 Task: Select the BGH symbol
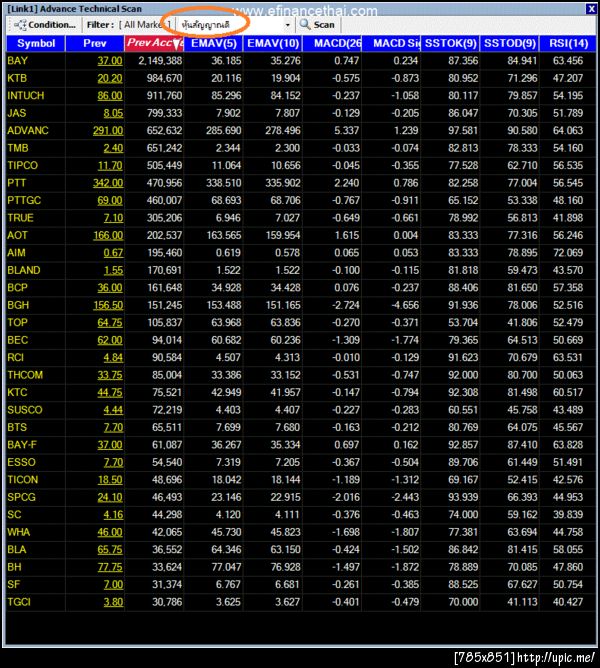(18, 305)
